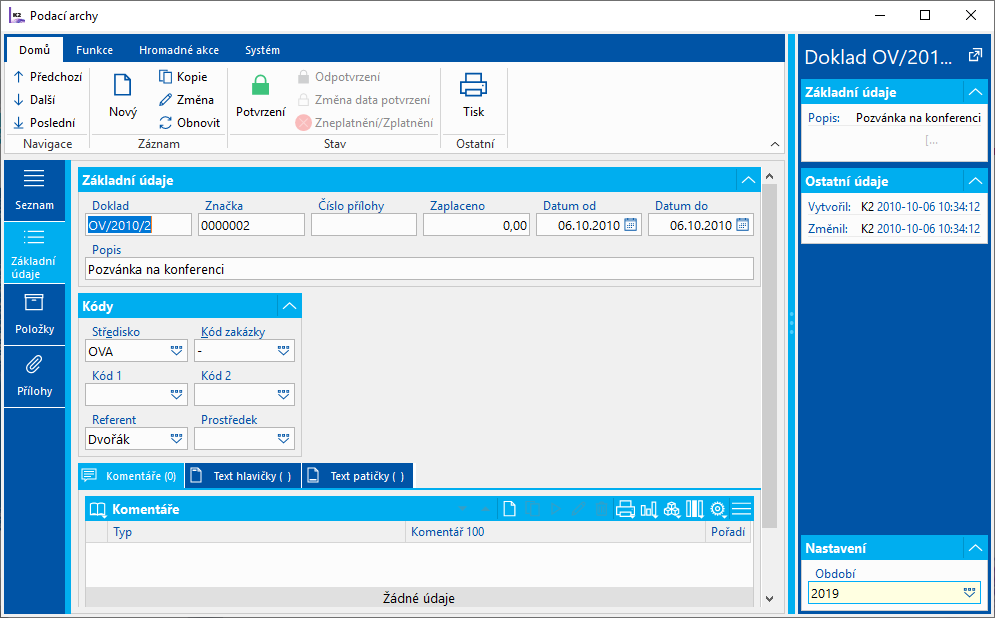Open the chart icon in Komentáře toolbar

pos(649,509)
